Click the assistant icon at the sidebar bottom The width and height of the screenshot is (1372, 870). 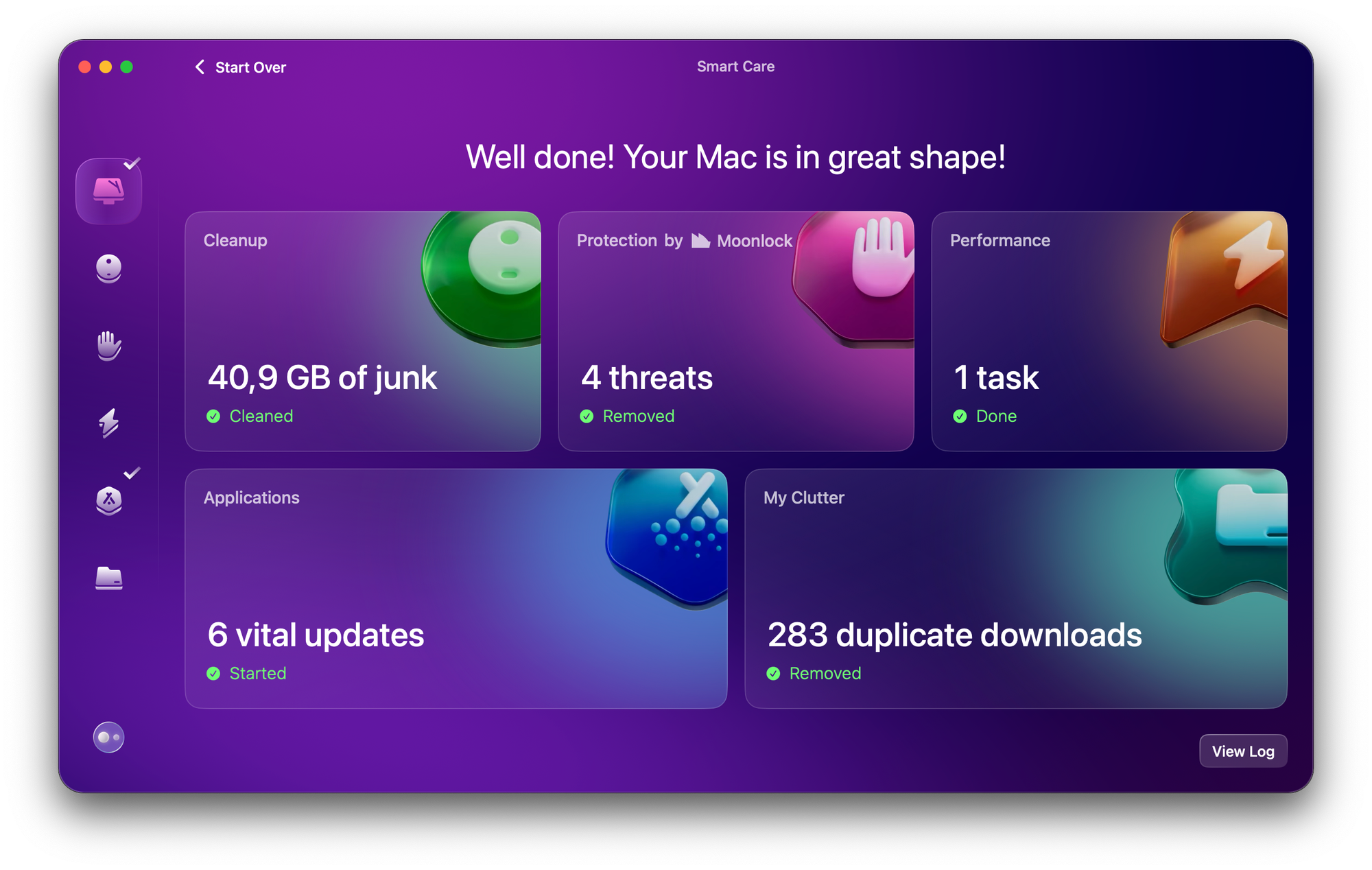click(x=108, y=738)
